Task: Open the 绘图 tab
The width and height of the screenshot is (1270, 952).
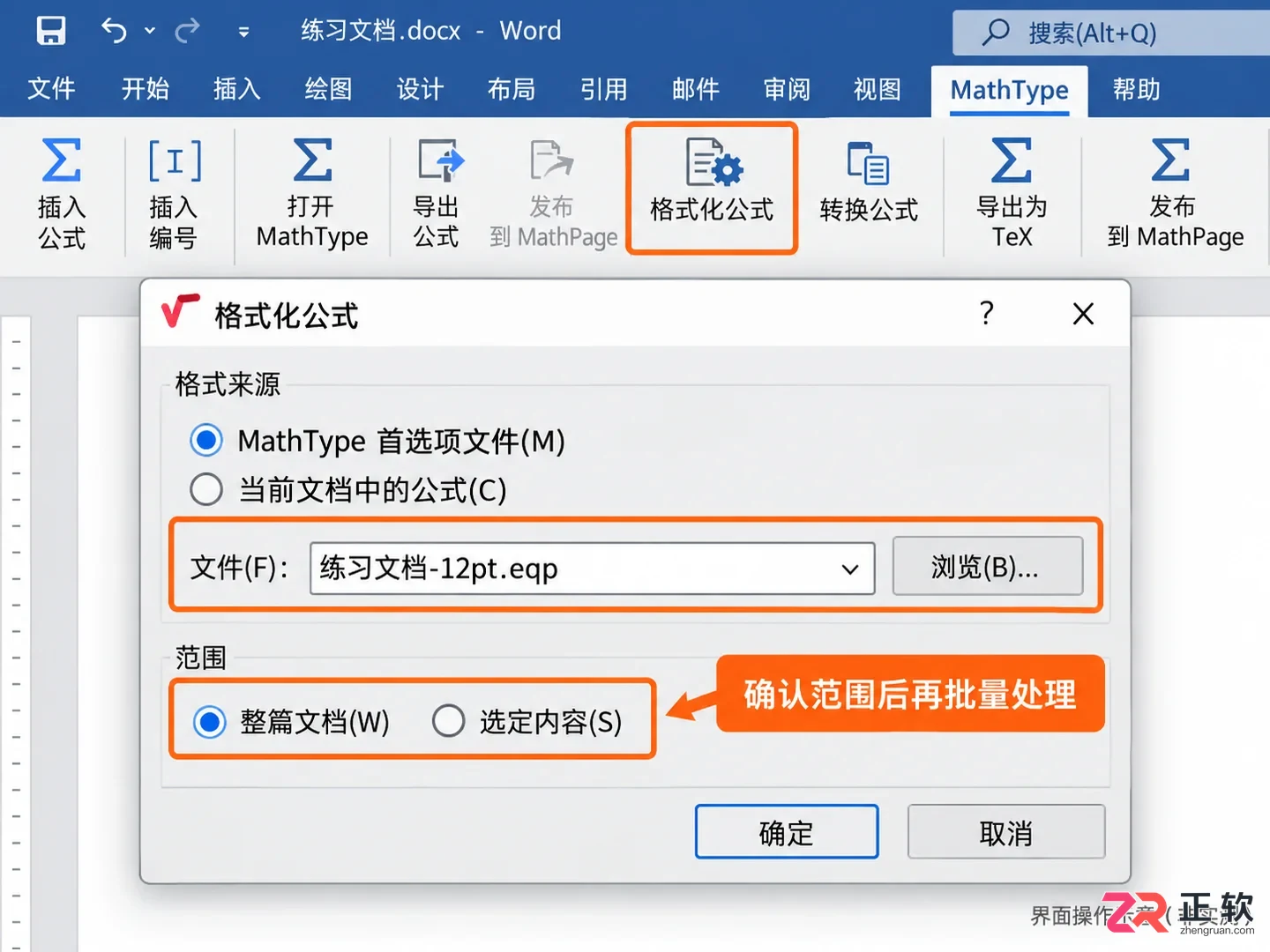Action: [328, 89]
